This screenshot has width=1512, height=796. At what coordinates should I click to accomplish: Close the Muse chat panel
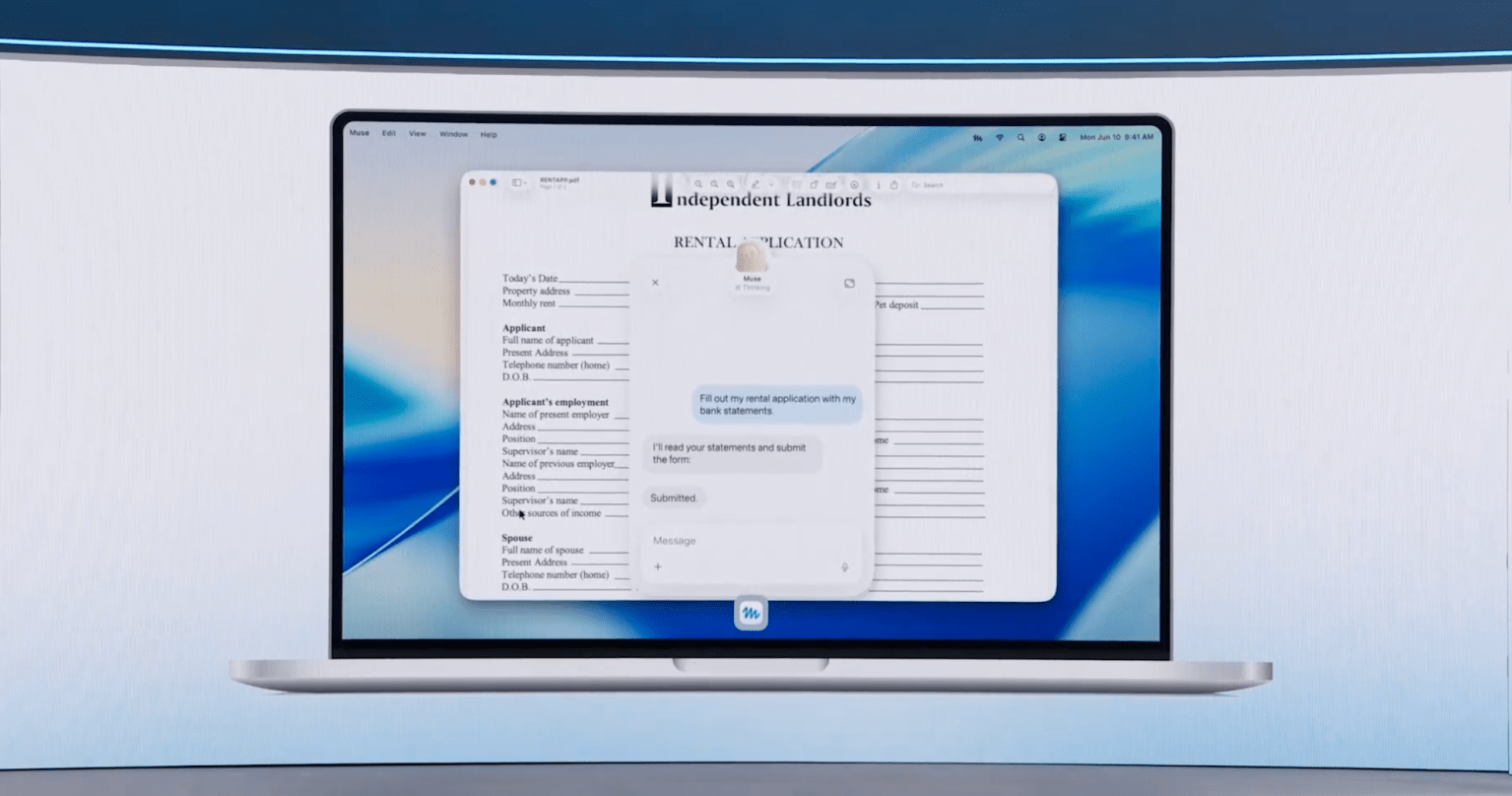pyautogui.click(x=655, y=283)
